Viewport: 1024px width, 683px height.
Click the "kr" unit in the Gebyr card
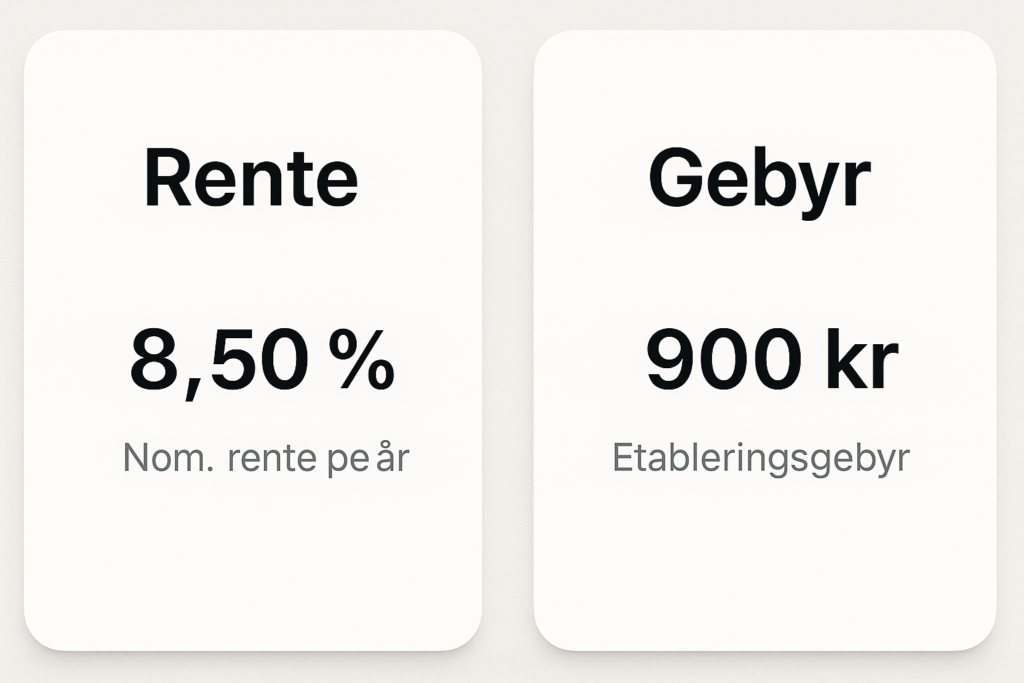[x=863, y=359]
